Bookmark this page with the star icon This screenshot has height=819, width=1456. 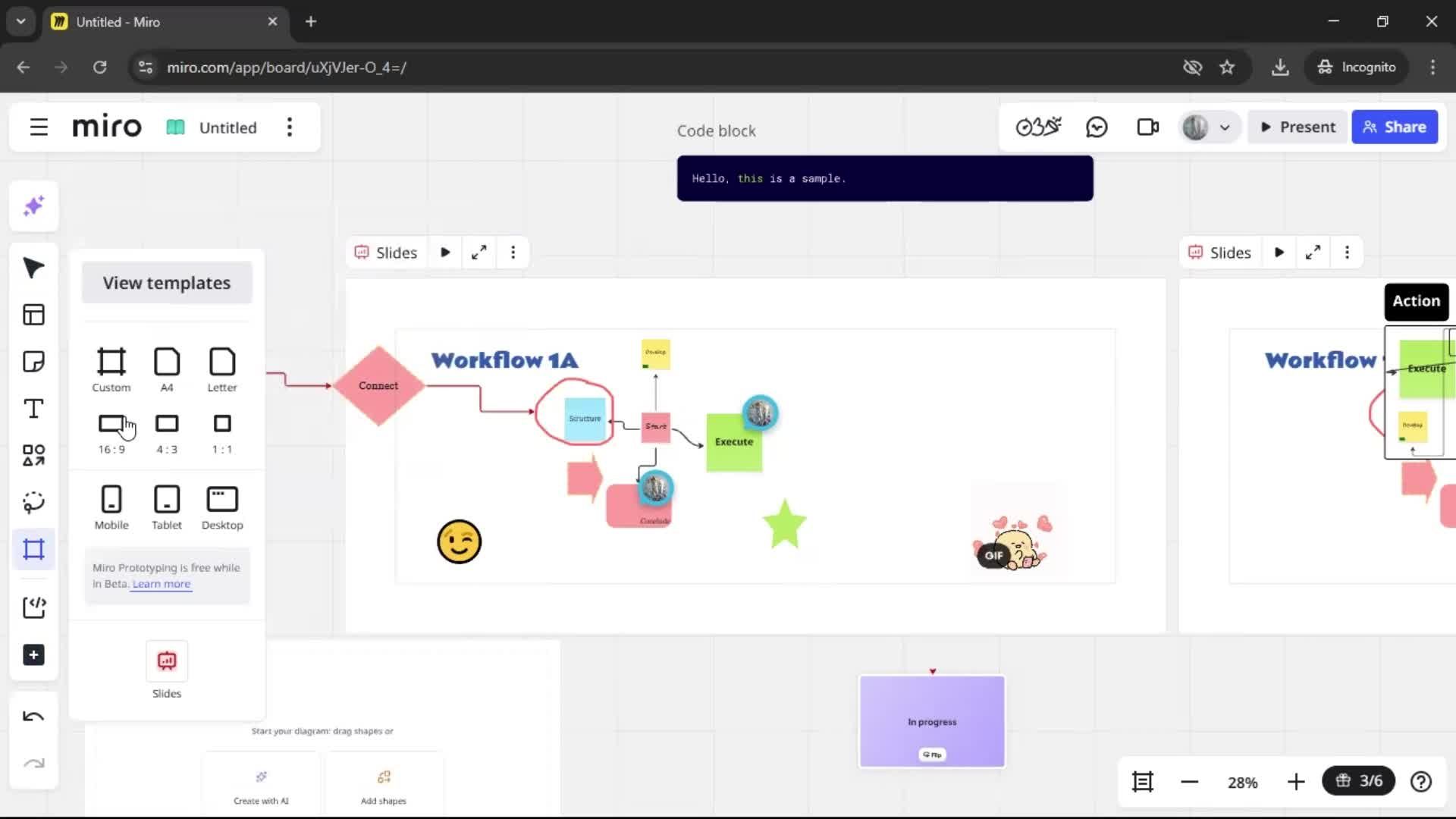[1227, 67]
